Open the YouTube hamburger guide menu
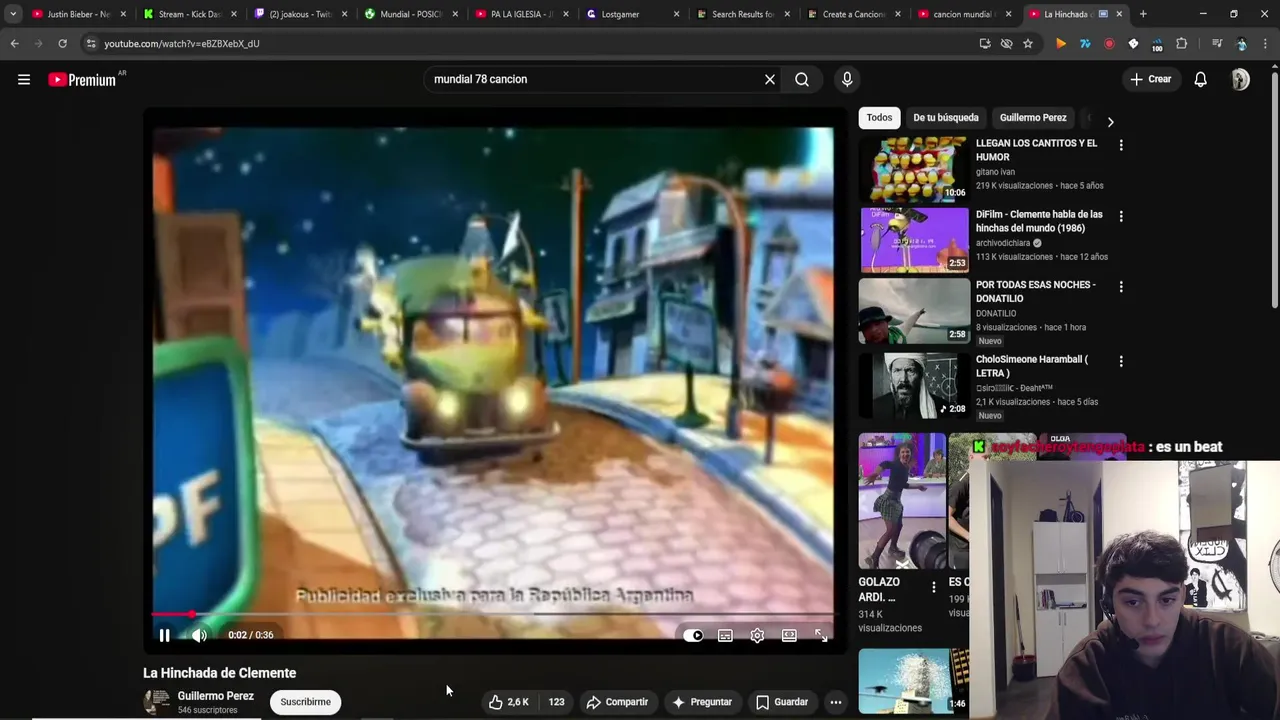 coord(24,79)
